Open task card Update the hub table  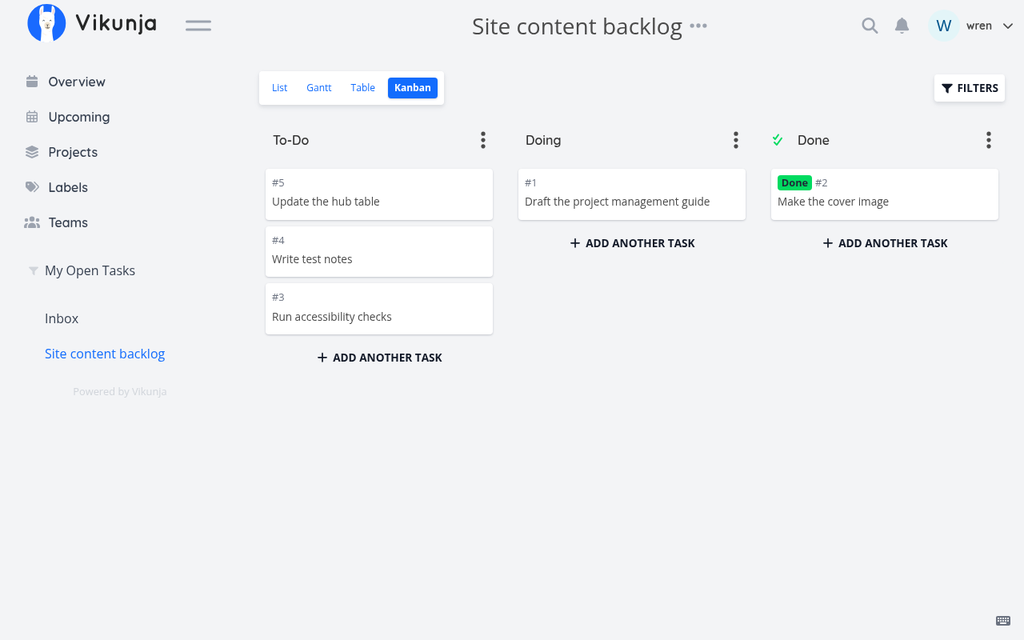click(x=379, y=194)
